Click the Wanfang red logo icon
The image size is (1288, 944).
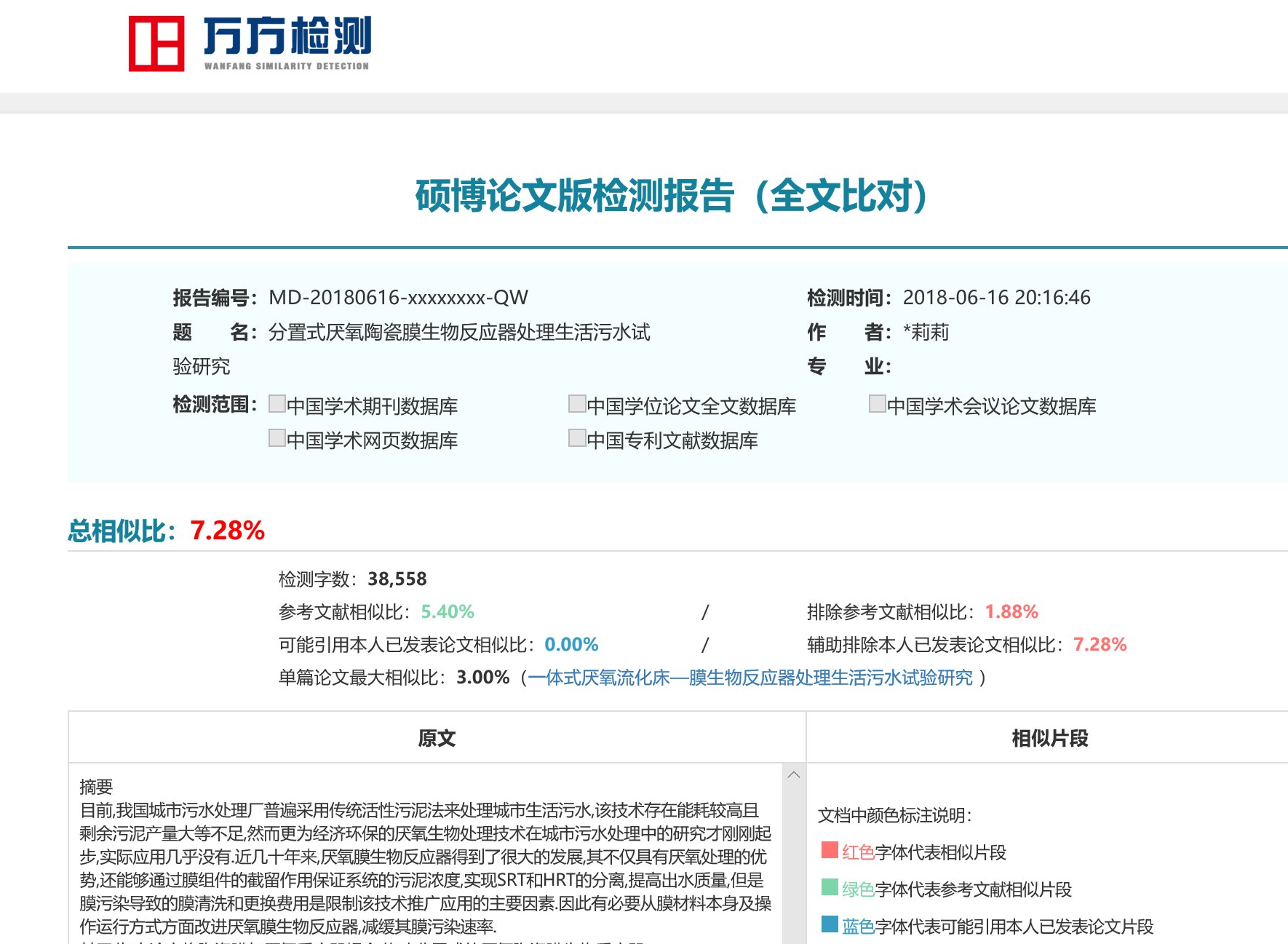click(x=156, y=44)
